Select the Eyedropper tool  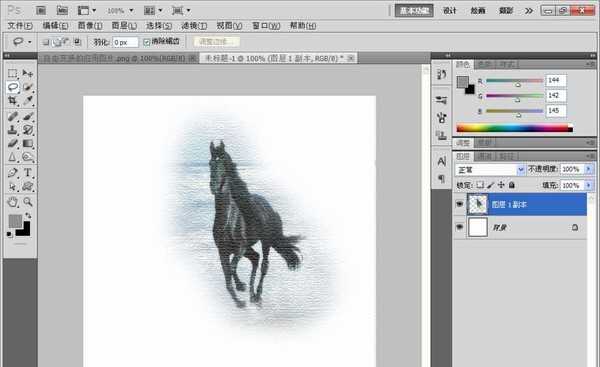coord(28,101)
